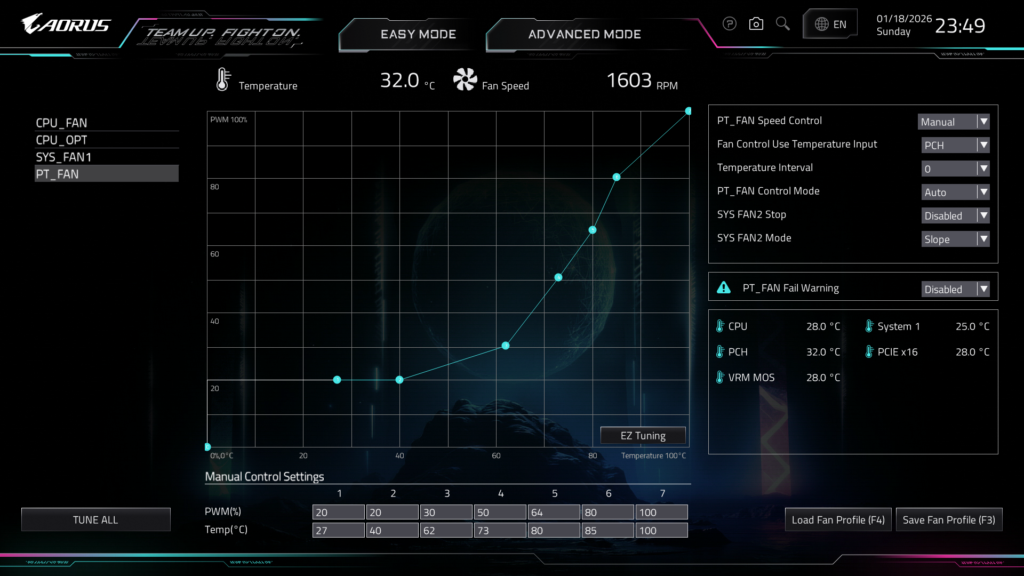This screenshot has height=576, width=1024.
Task: Expand SYS FAN2 Mode Slope dropdown
Action: coord(954,239)
